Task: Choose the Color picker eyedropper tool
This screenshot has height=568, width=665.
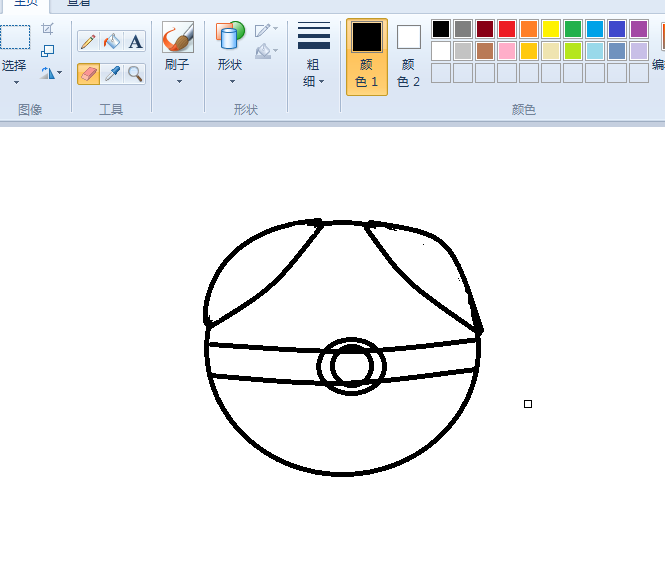Action: (x=112, y=73)
